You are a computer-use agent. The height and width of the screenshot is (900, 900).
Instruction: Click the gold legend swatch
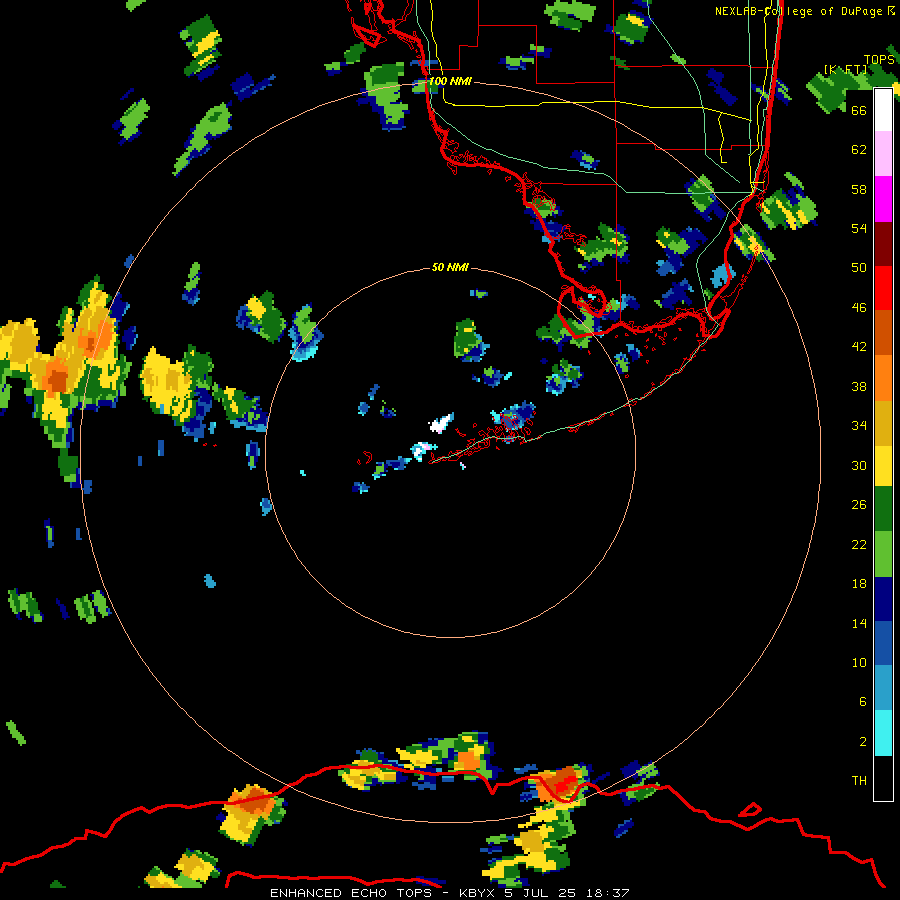[x=883, y=423]
